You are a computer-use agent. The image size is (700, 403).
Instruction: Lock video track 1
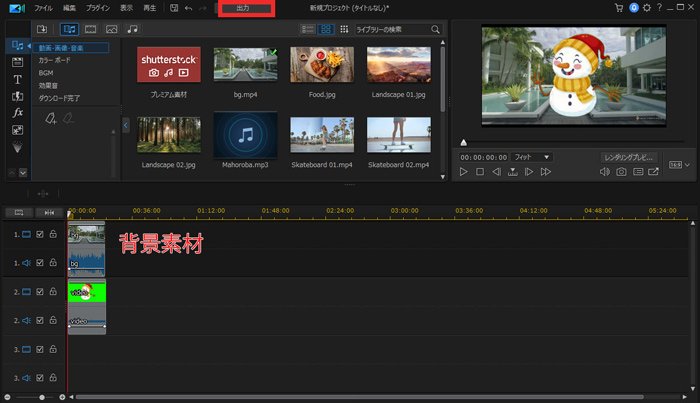(53, 234)
